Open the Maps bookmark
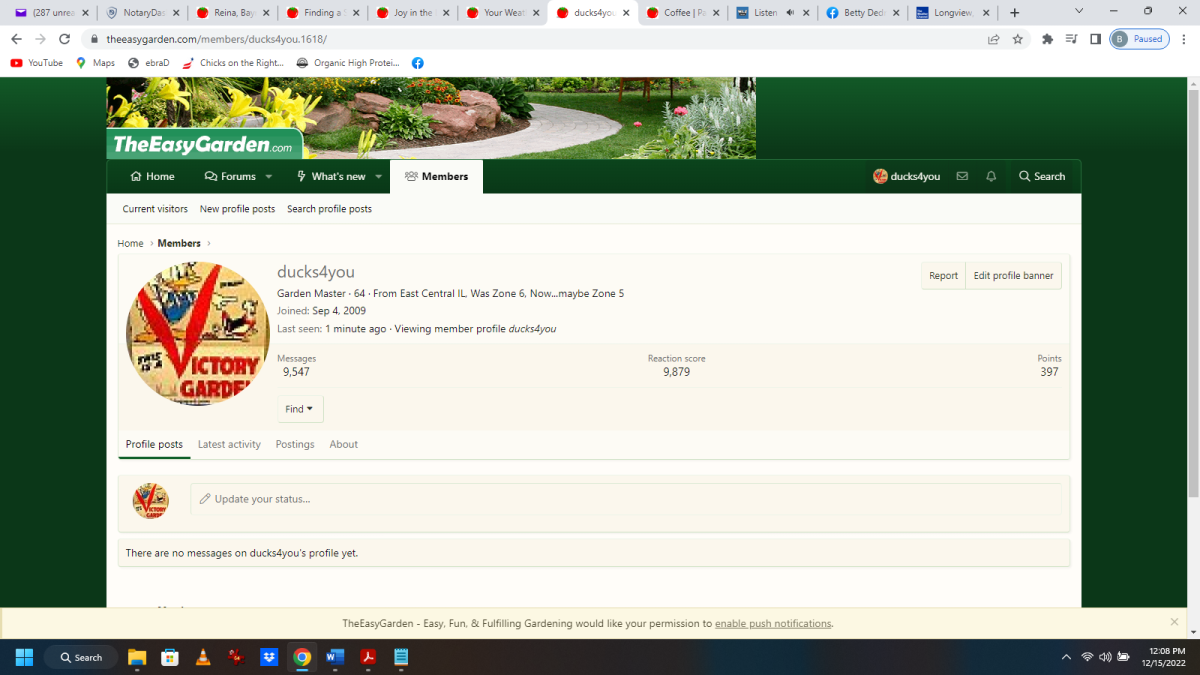 (x=95, y=63)
